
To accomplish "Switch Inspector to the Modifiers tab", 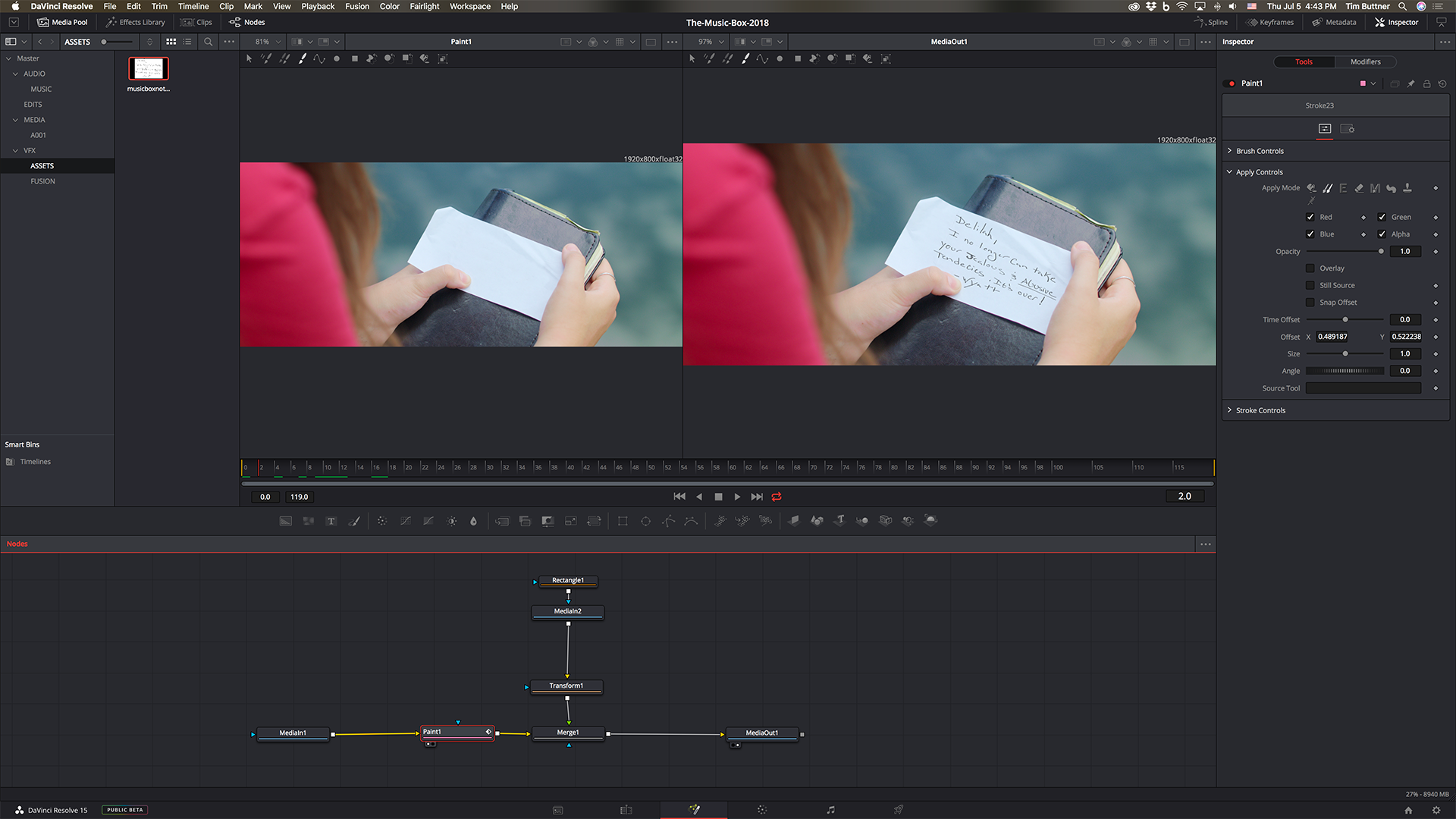I will tap(1365, 62).
